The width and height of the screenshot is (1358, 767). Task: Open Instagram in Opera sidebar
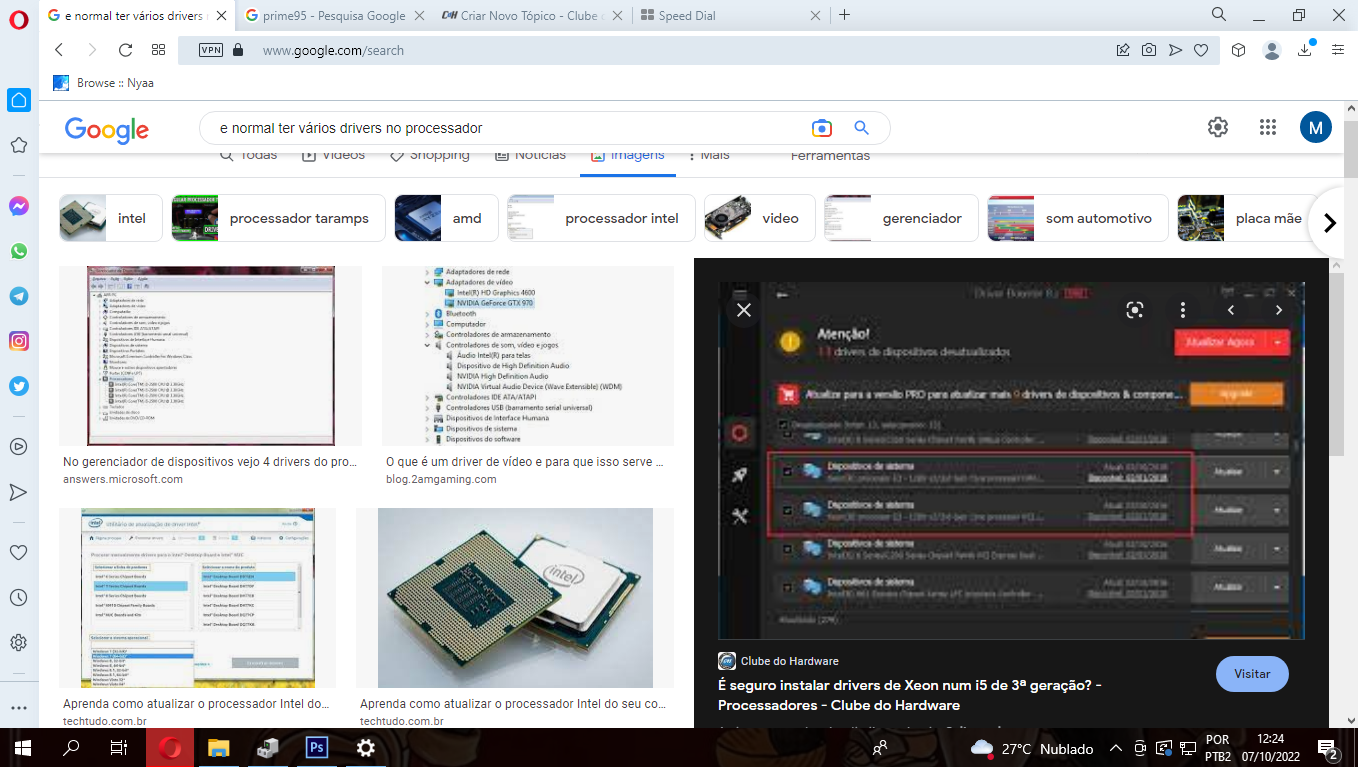[x=18, y=341]
